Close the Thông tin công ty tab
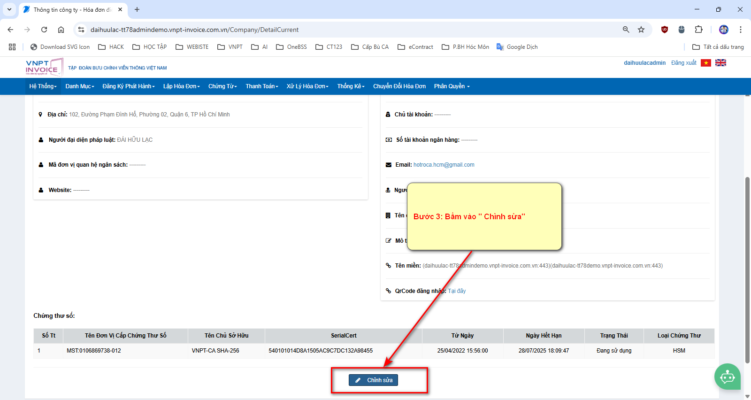The image size is (751, 400). click(120, 10)
